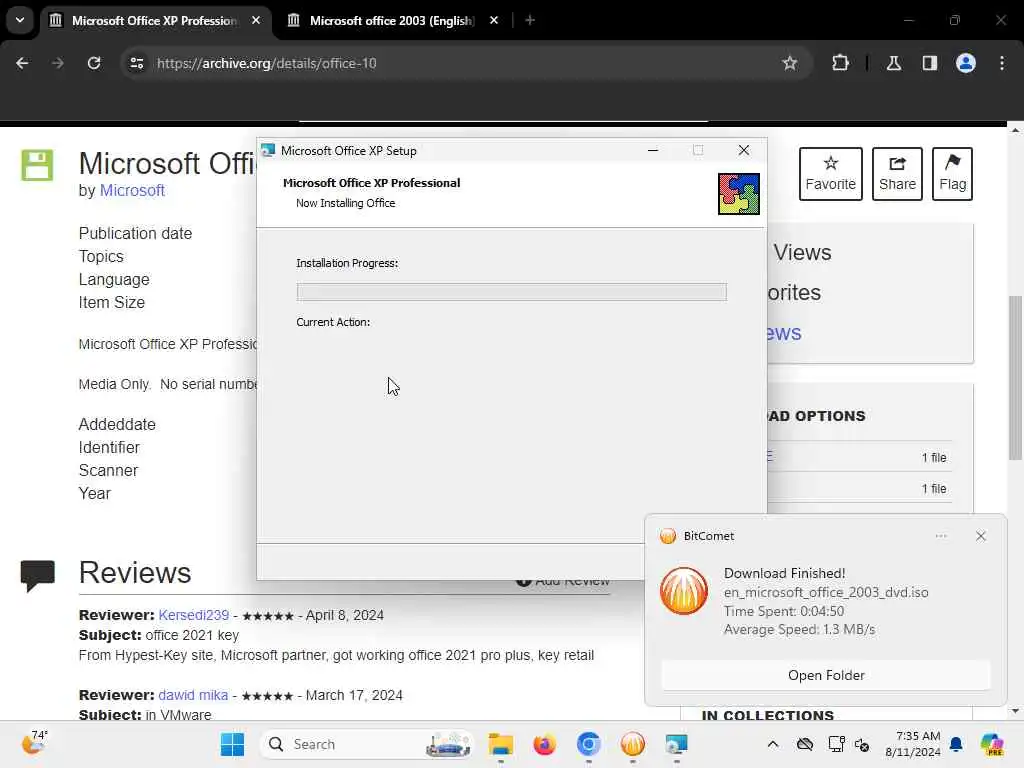Click the Views stat text
This screenshot has height=768, width=1024.
pyautogui.click(x=802, y=253)
